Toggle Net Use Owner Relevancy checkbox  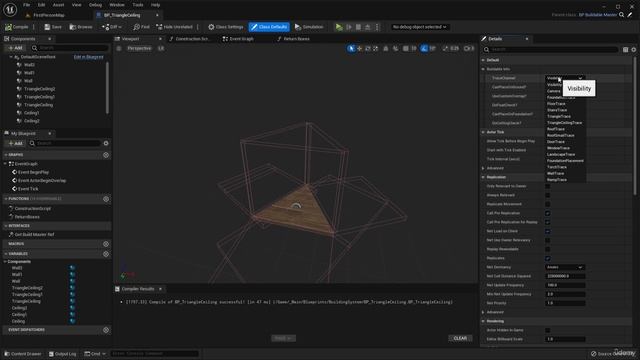(548, 240)
